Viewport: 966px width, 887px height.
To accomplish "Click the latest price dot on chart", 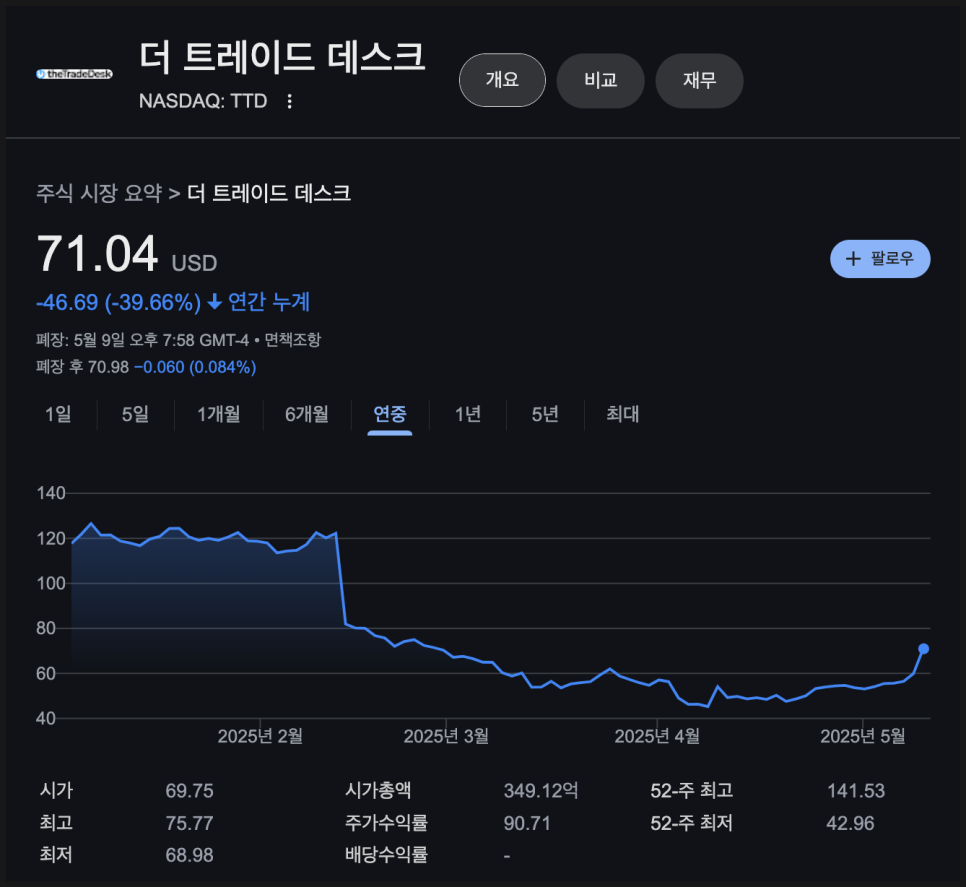I will point(923,649).
